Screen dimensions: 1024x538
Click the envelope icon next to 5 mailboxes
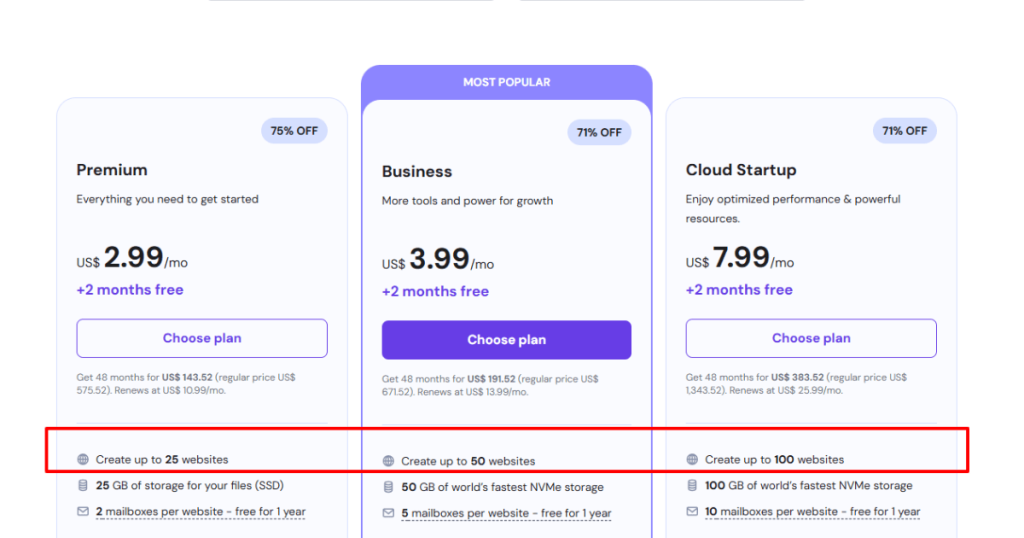tap(388, 514)
